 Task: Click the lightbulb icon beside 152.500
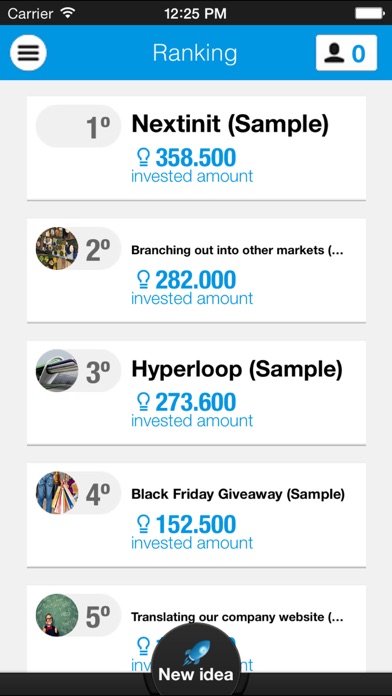coord(143,524)
